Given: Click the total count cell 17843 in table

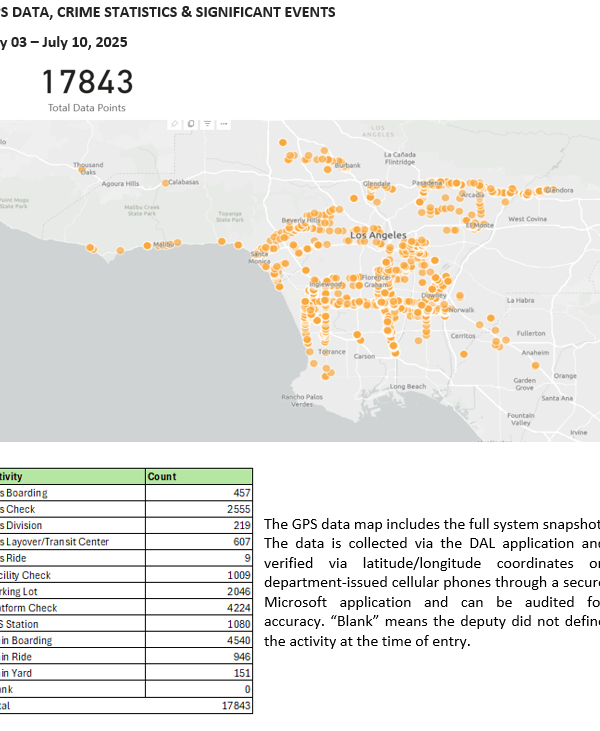Looking at the screenshot, I should point(234,705).
